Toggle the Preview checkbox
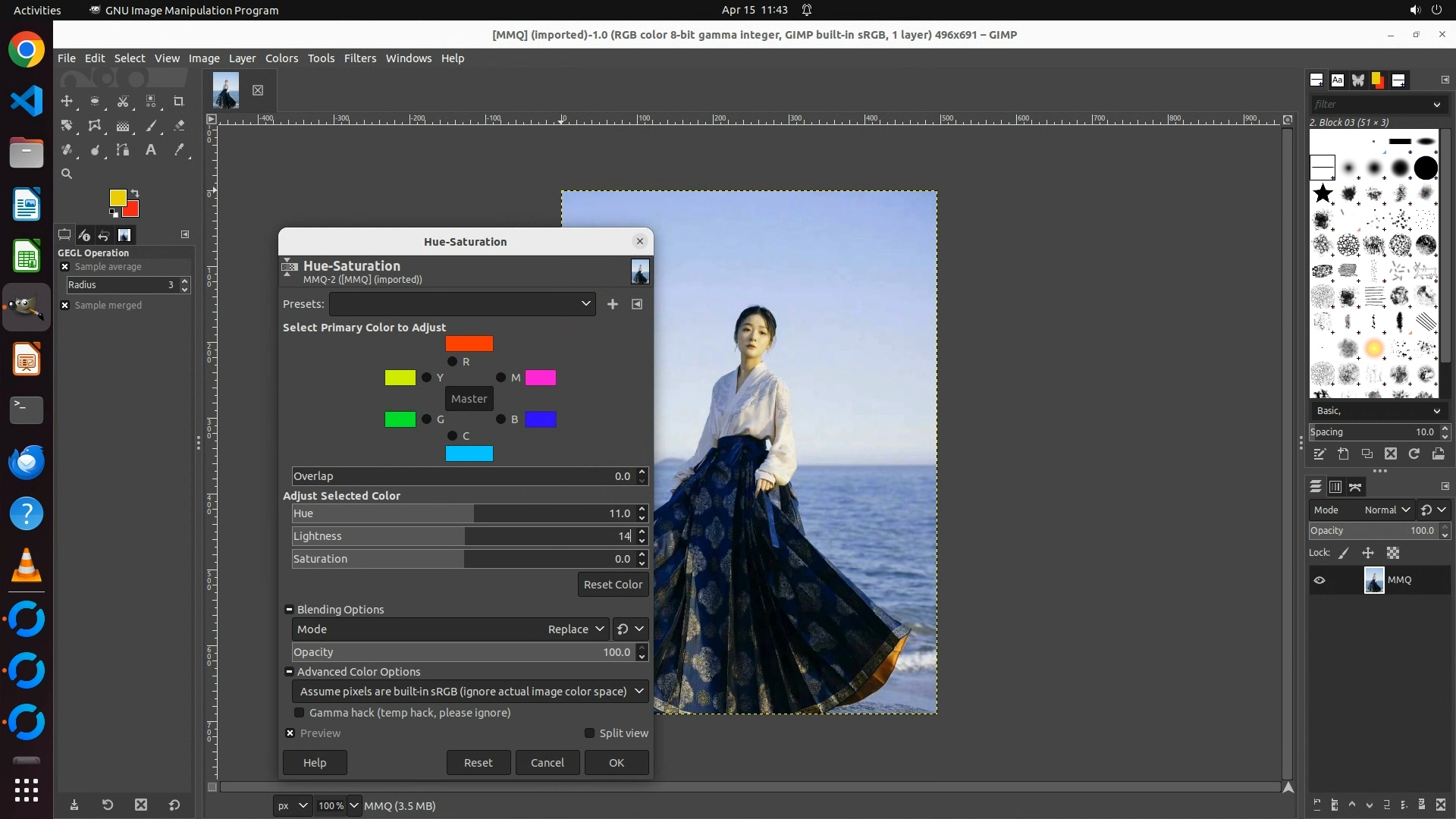 tap(290, 733)
